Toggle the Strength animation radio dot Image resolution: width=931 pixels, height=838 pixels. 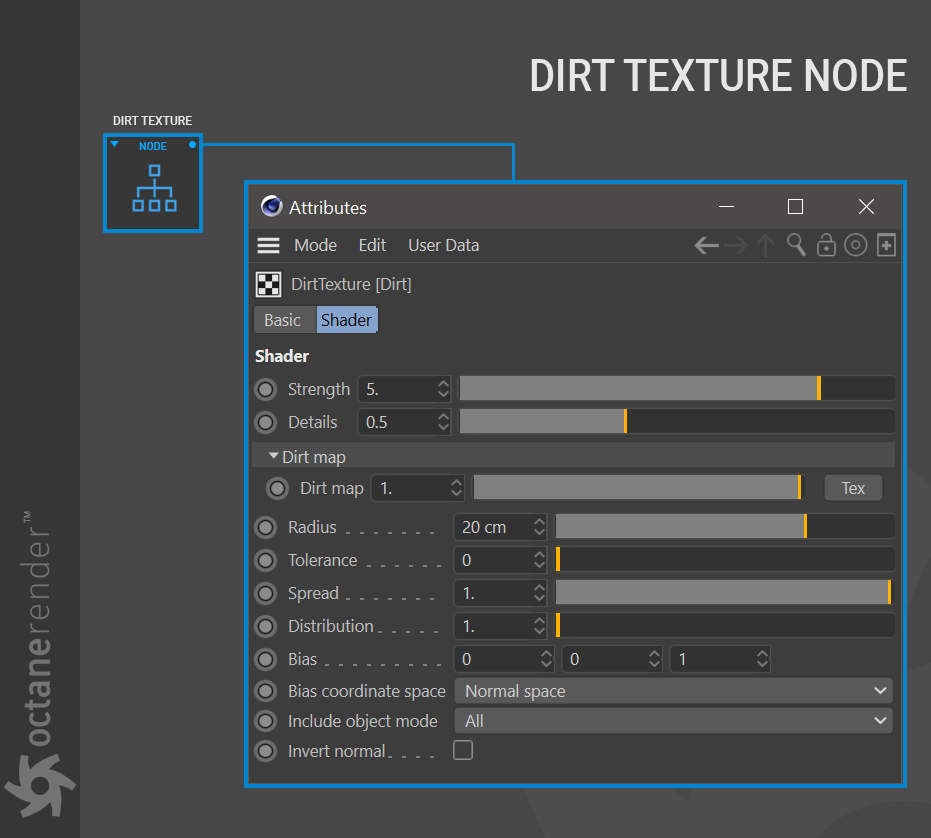[266, 389]
